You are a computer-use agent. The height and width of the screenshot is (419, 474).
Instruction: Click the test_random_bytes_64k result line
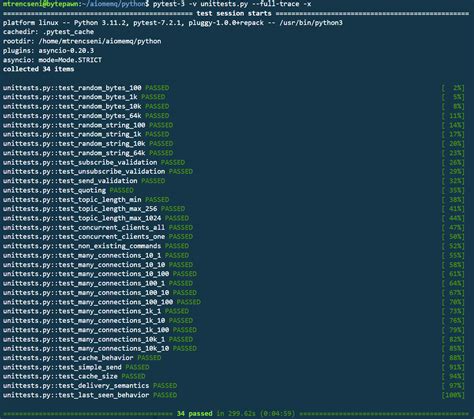(x=86, y=116)
